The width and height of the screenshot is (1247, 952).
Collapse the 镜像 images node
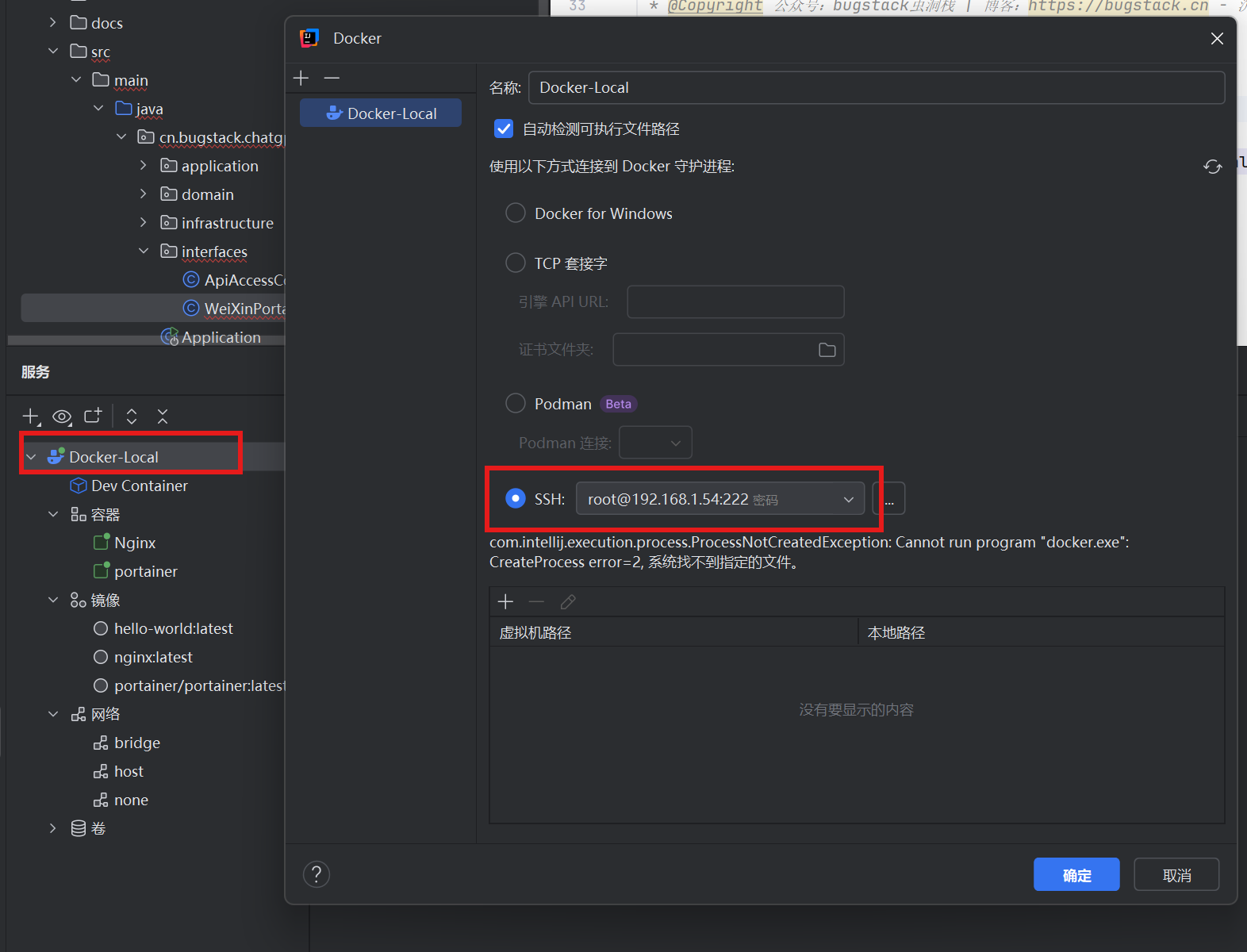pos(53,600)
